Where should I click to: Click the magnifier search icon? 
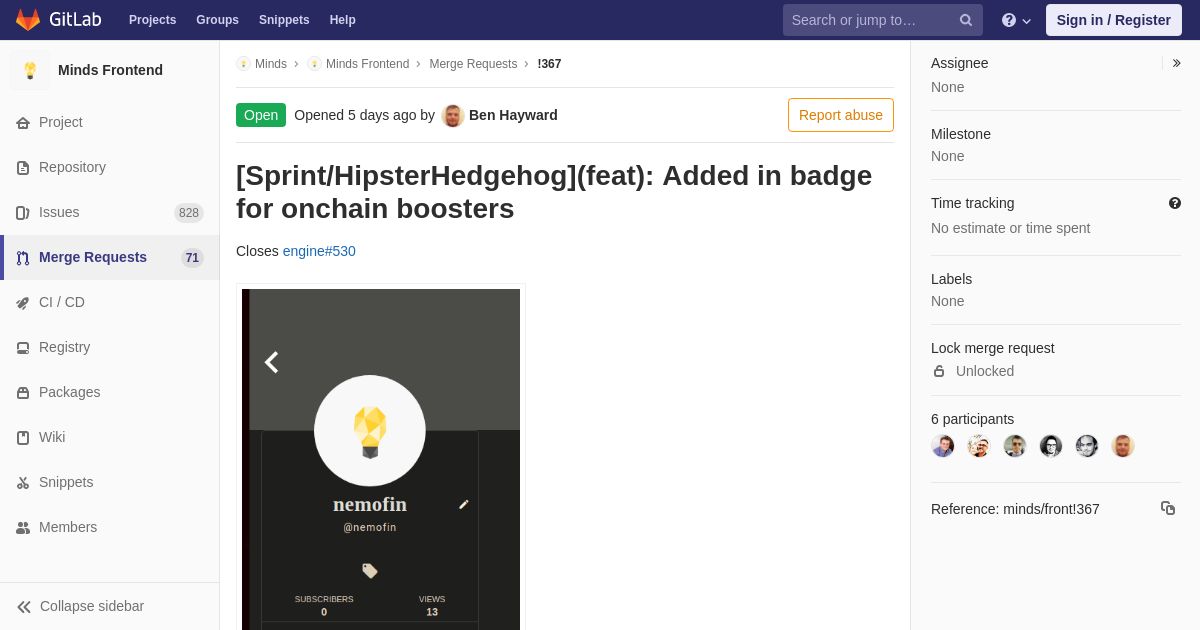click(966, 20)
